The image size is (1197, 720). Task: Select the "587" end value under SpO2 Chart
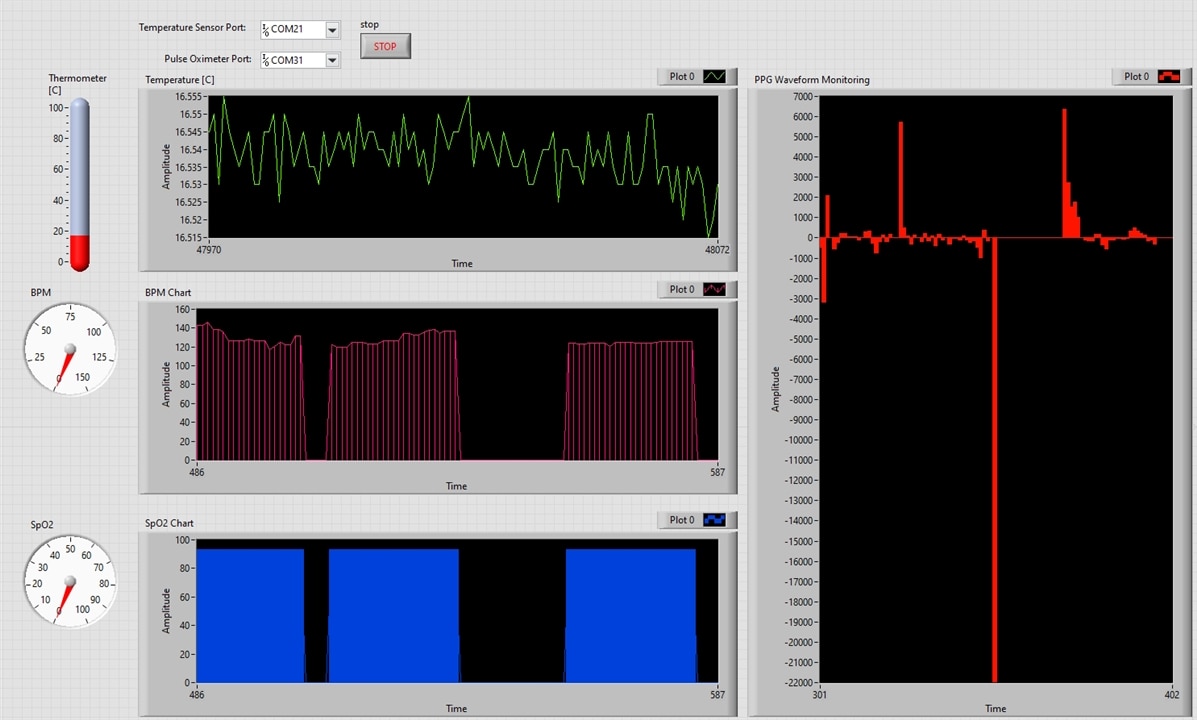(718, 695)
